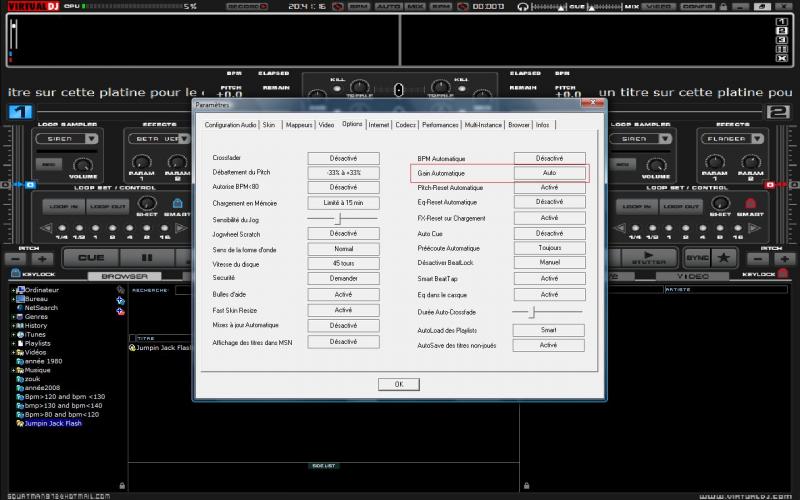Click the right deck pitch plus button

click(x=784, y=259)
